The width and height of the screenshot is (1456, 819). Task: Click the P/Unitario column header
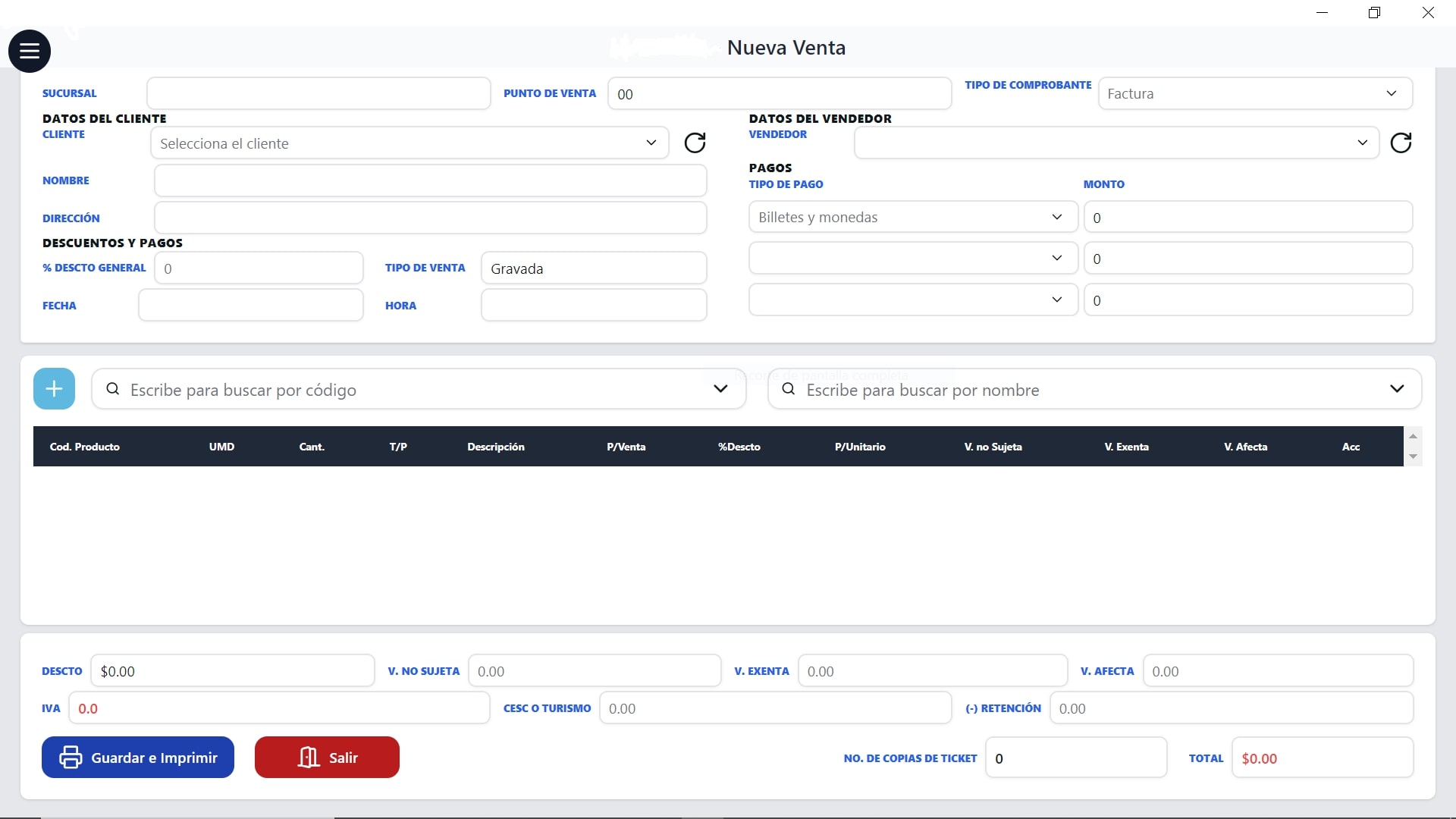tap(860, 447)
